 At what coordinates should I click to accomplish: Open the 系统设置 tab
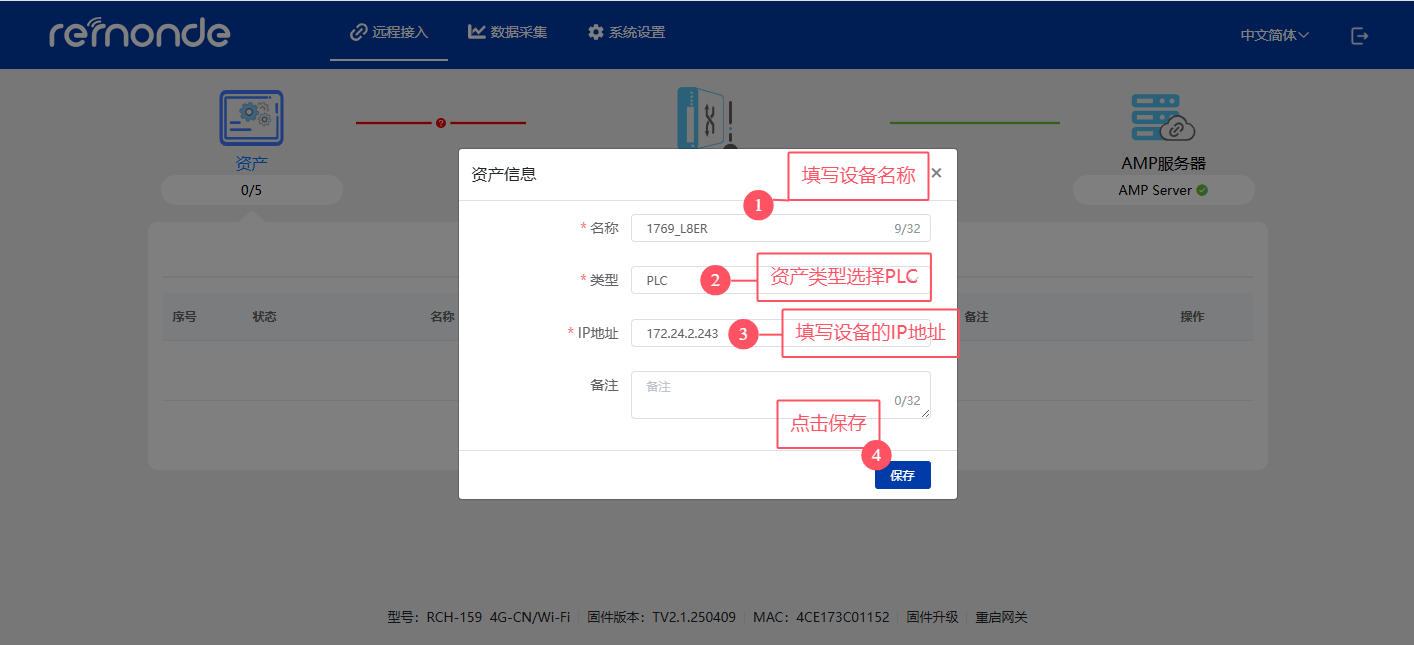tap(626, 32)
